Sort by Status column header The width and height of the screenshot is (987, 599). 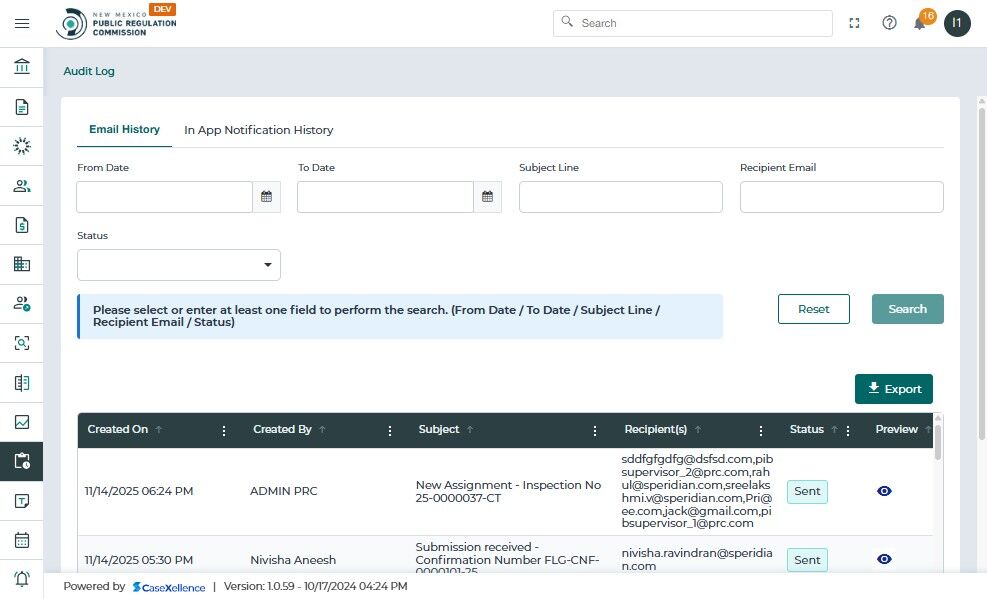[x=806, y=429]
